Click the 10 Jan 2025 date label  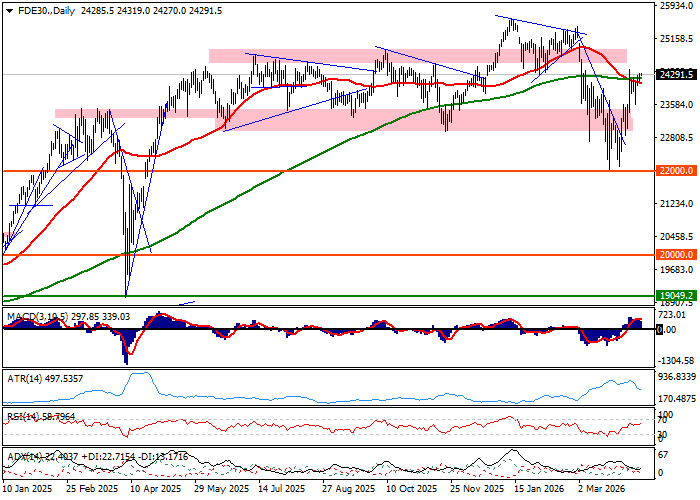[x=28, y=490]
